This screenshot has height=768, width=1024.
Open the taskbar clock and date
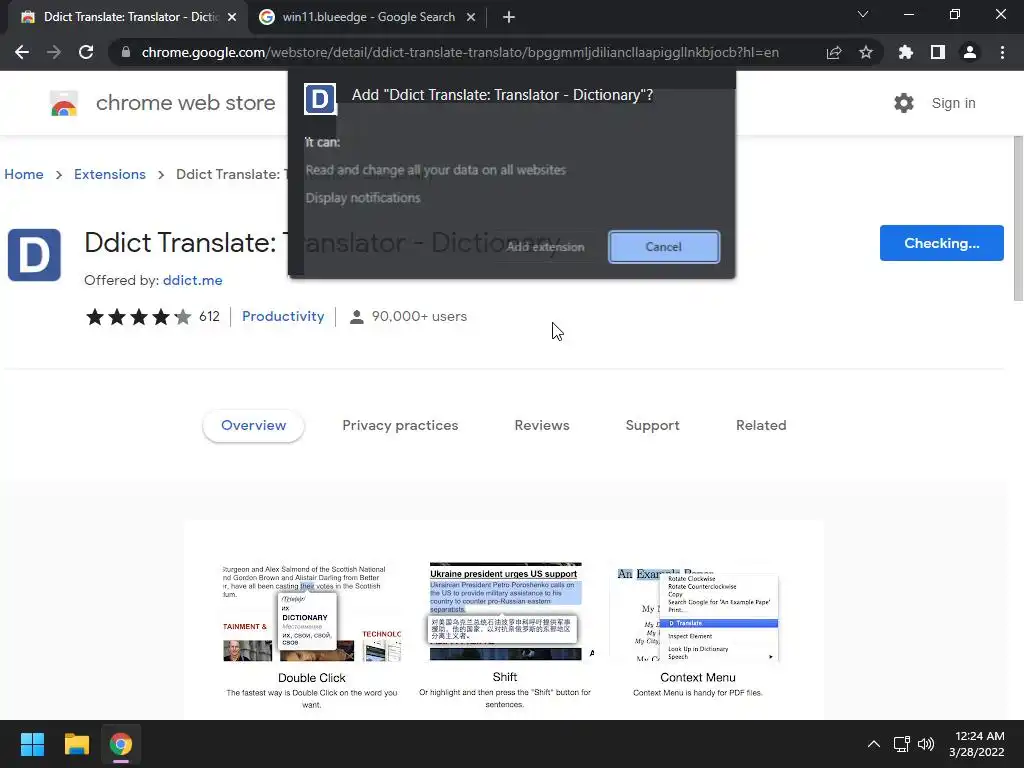click(x=977, y=744)
